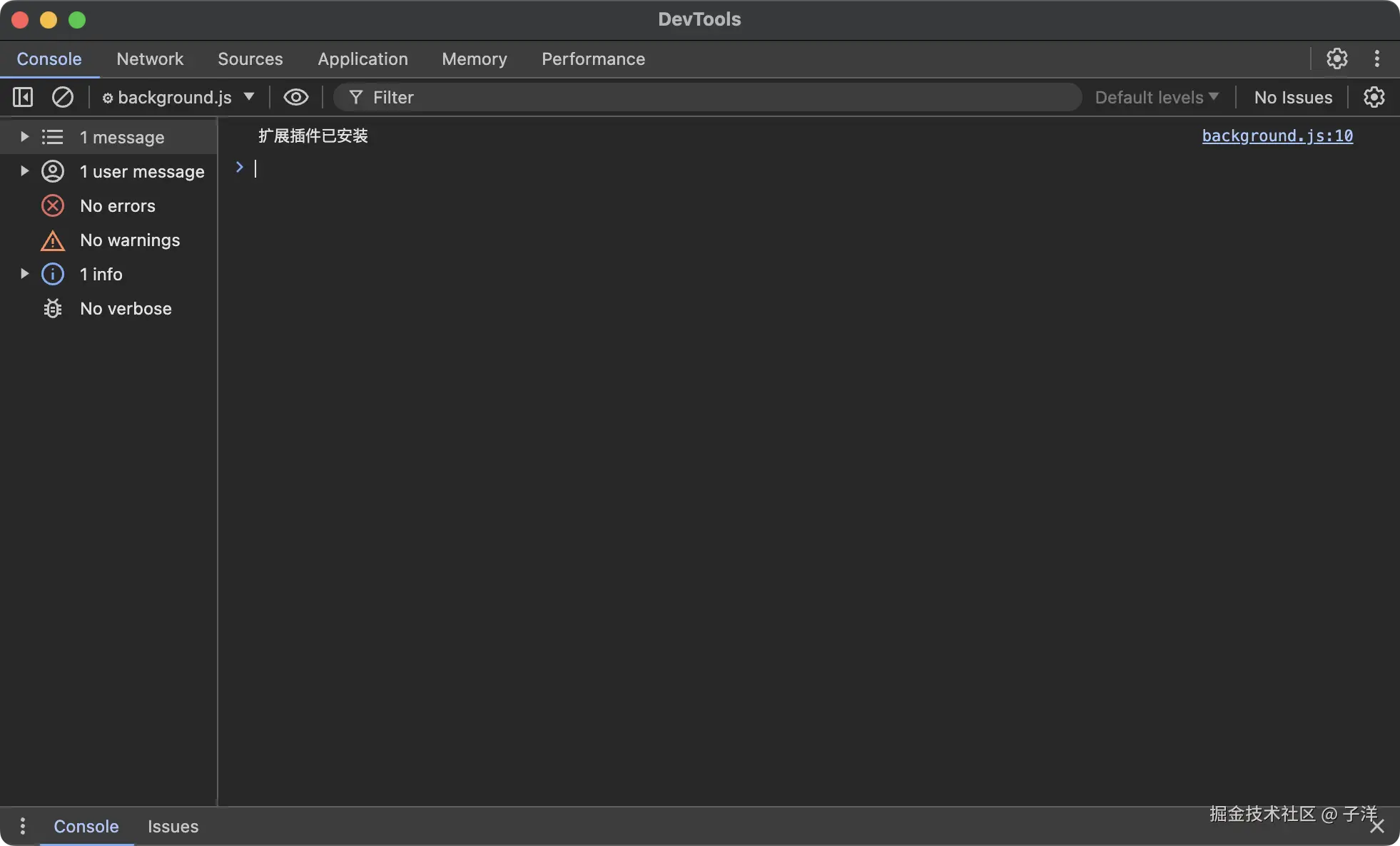
Task: Select the No verbose bug filter
Action: (x=125, y=309)
